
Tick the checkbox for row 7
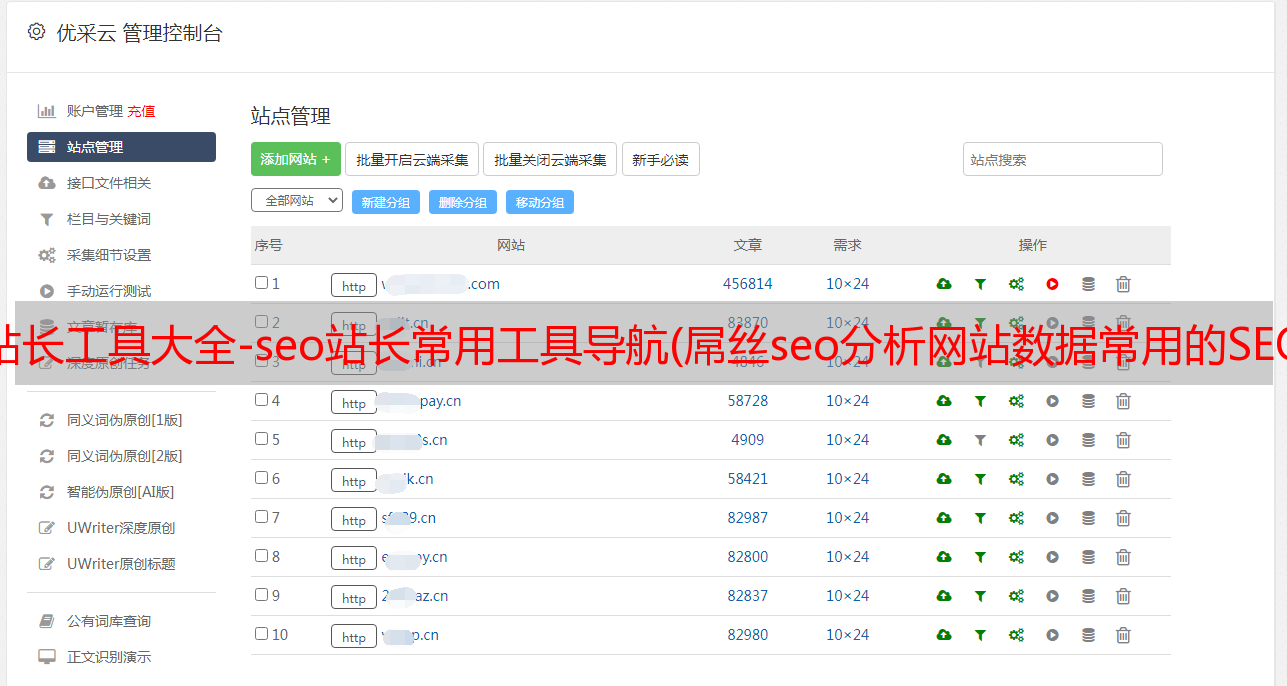point(261,517)
